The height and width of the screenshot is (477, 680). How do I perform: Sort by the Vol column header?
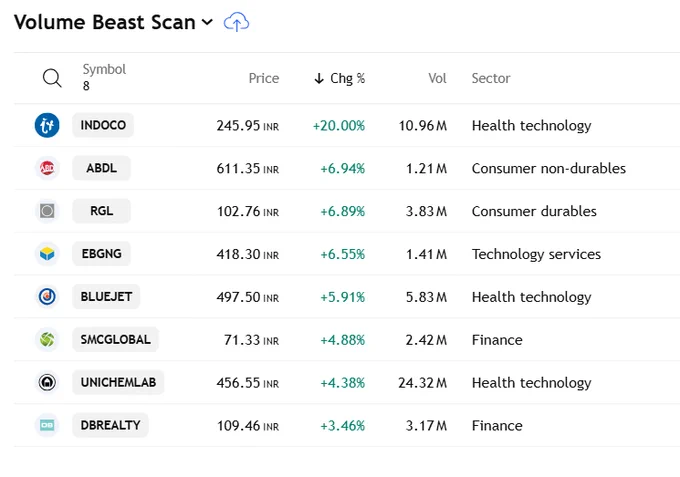click(437, 78)
